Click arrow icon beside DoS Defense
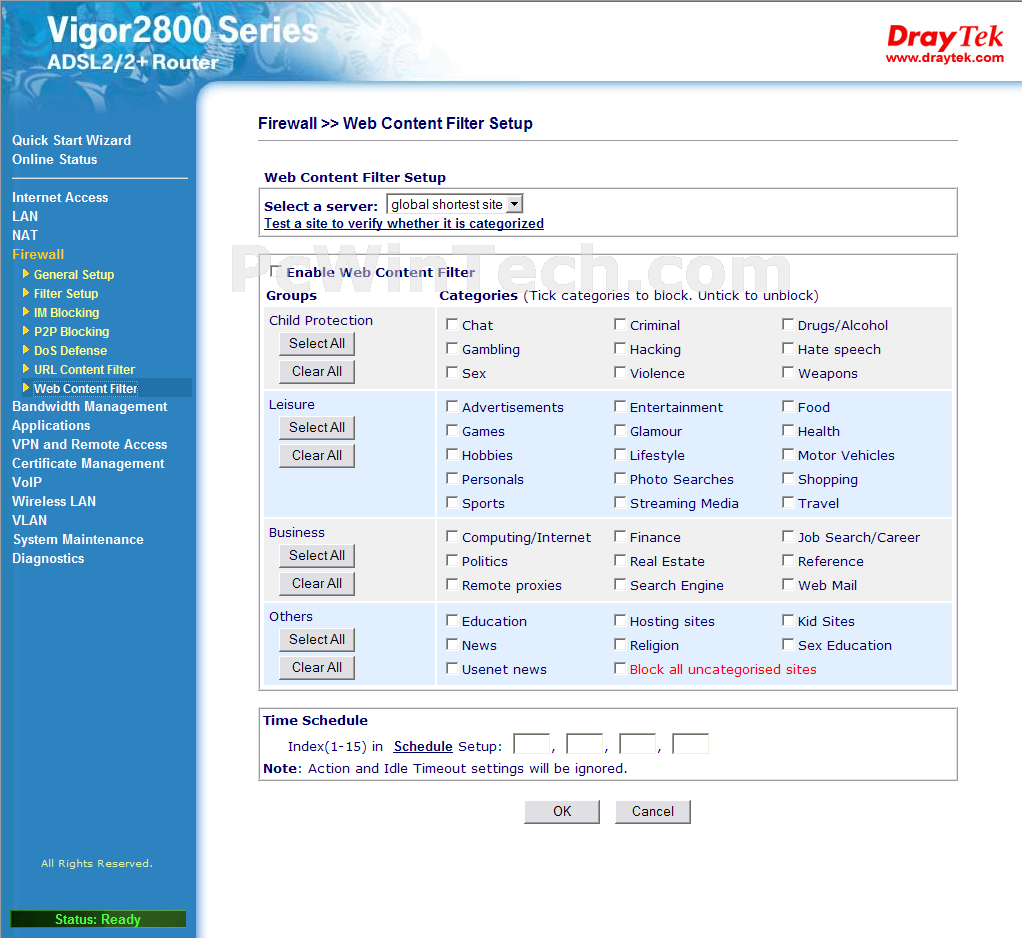The image size is (1022, 938). point(26,349)
